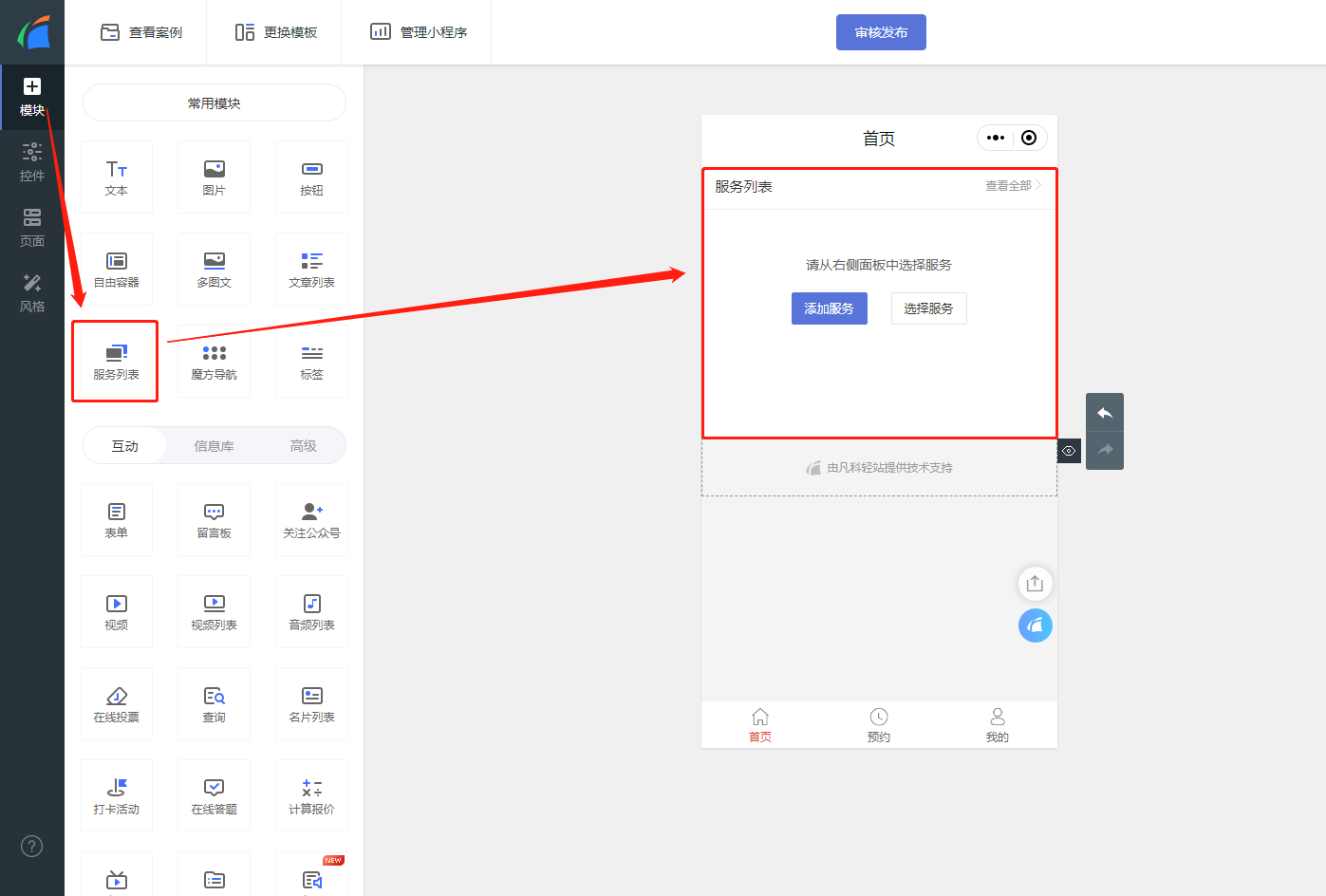Toggle the preview eye icon
Viewport: 1326px width, 896px height.
[1068, 451]
